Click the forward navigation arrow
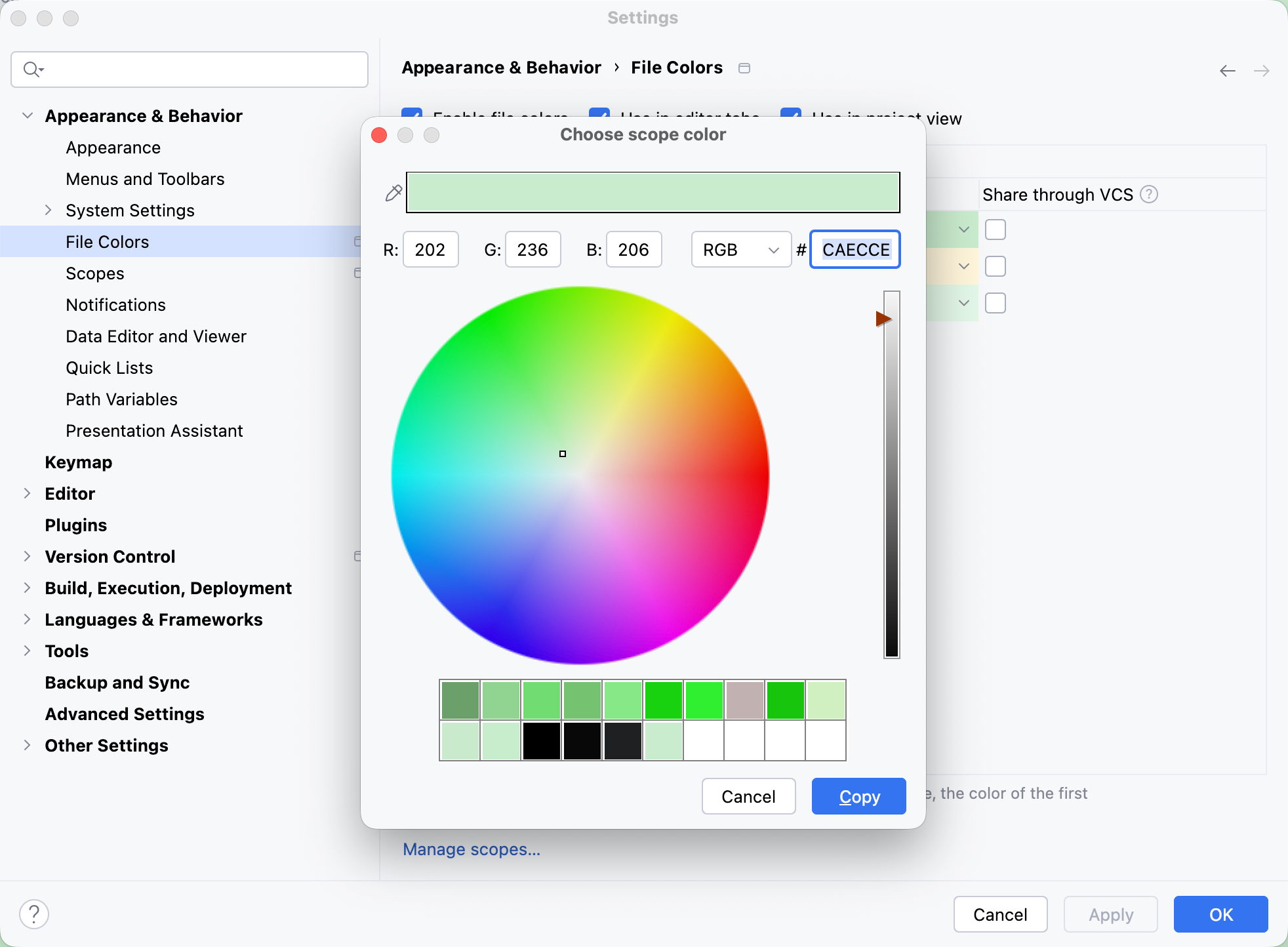 [x=1261, y=71]
